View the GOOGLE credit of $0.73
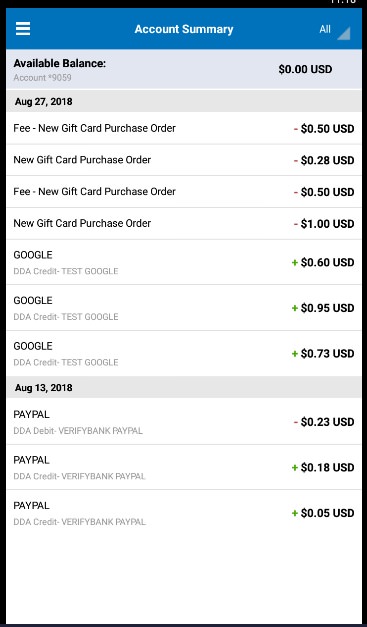Image resolution: width=367 pixels, height=627 pixels. pos(184,353)
